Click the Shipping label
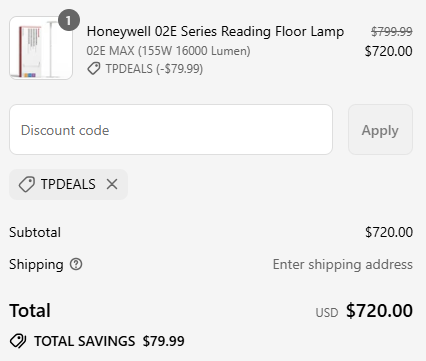This screenshot has width=426, height=361. 36,265
